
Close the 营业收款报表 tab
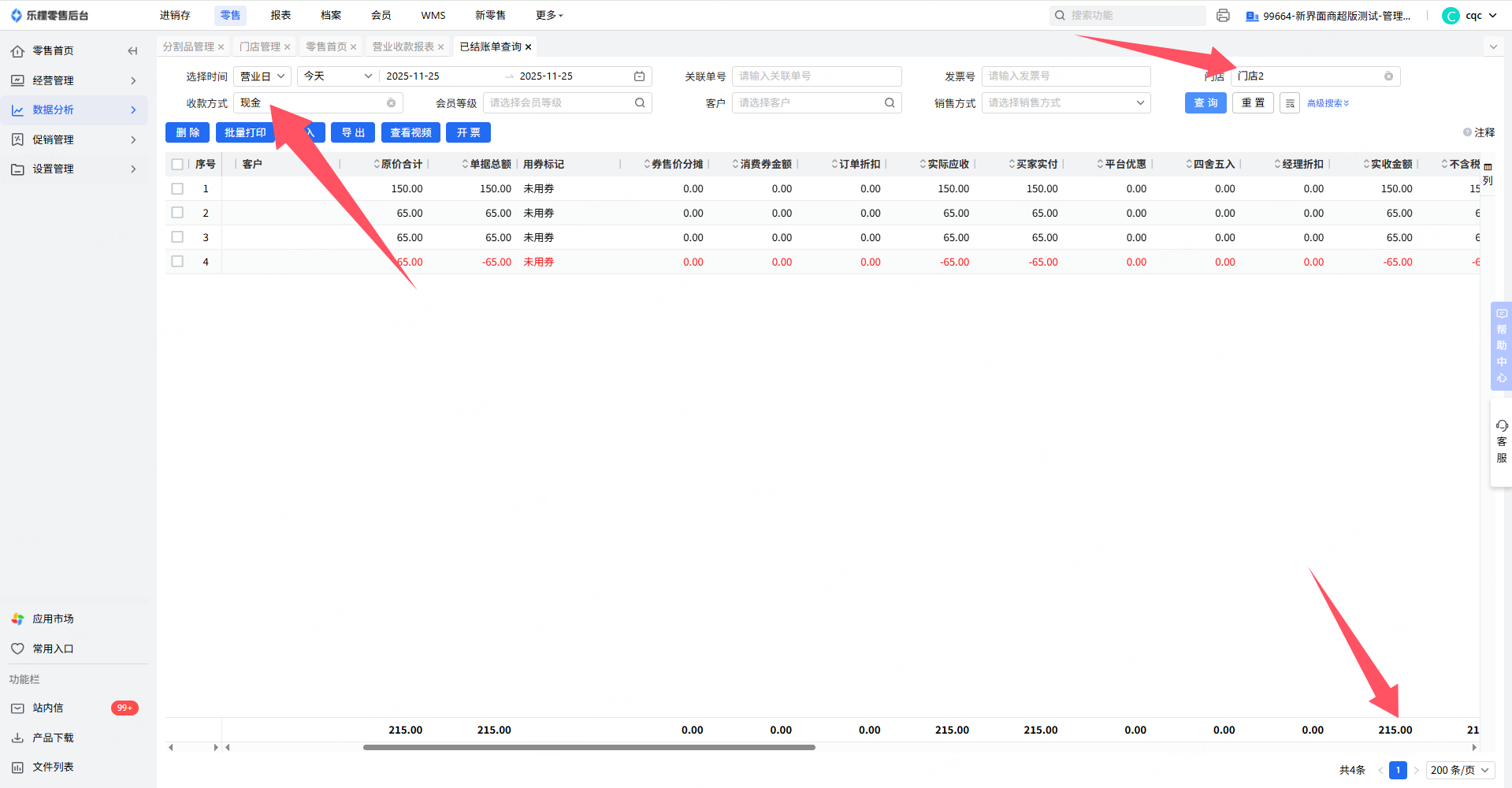(x=441, y=47)
